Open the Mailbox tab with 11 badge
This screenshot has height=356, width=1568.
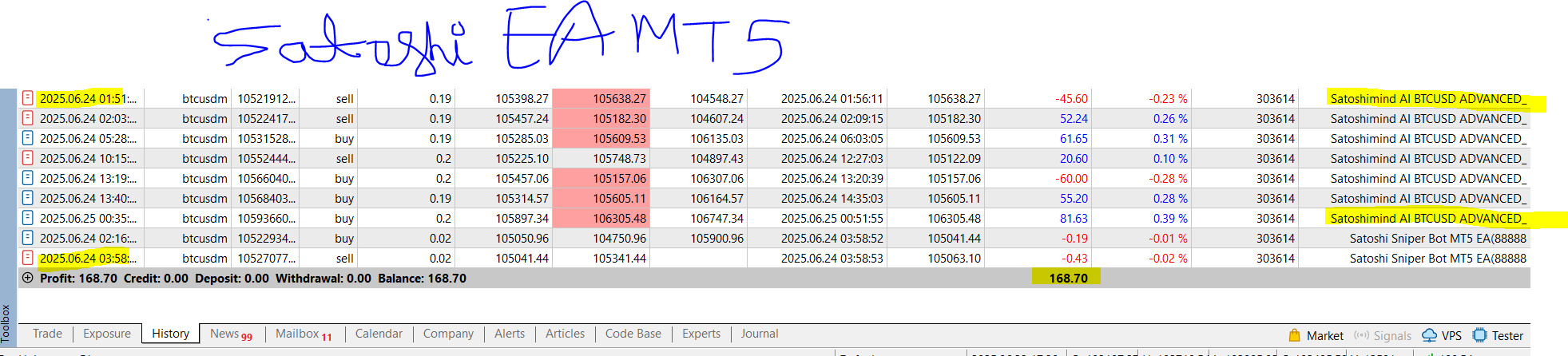click(304, 334)
